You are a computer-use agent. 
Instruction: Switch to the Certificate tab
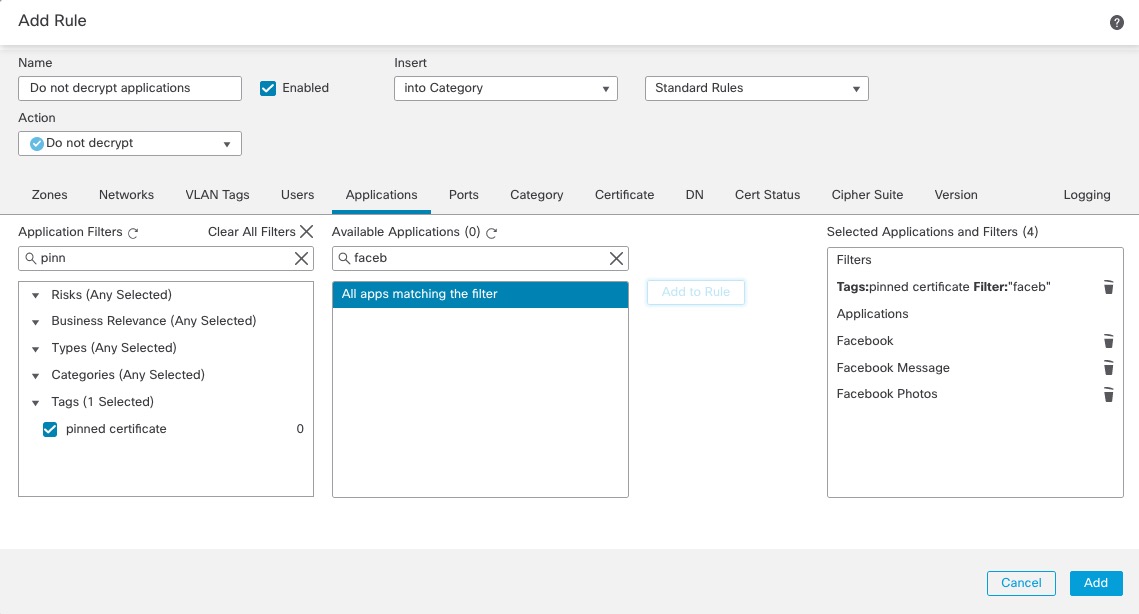pyautogui.click(x=624, y=195)
